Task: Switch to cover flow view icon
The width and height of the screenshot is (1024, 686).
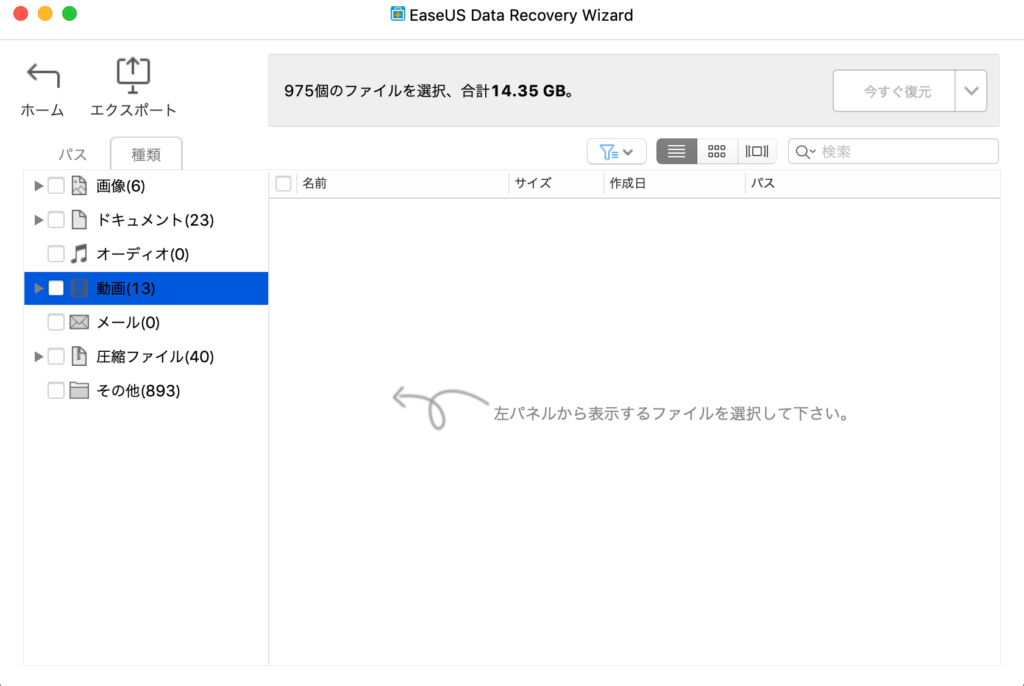Action: point(757,152)
